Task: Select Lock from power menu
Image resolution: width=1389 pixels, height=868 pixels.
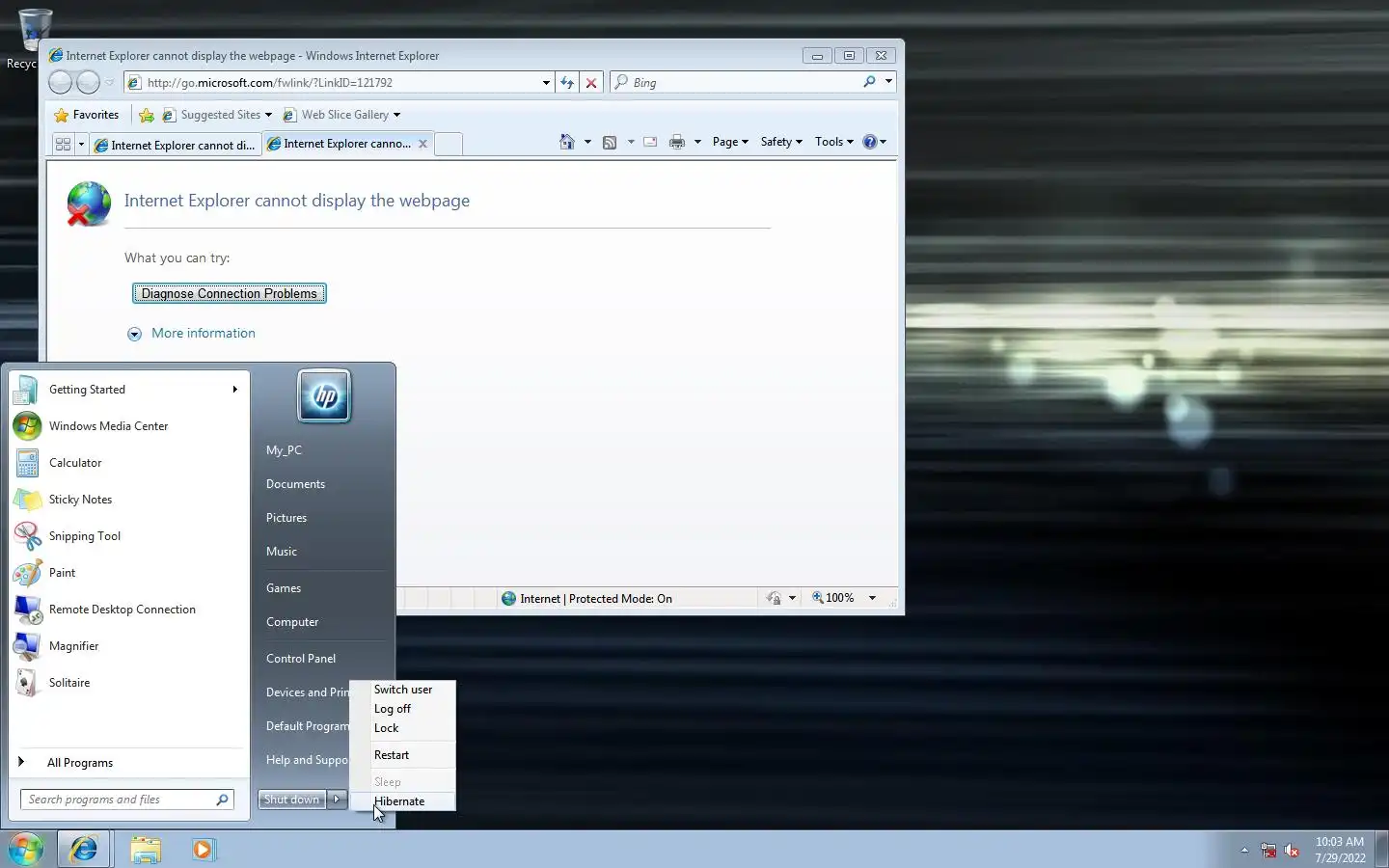Action: tap(403, 728)
